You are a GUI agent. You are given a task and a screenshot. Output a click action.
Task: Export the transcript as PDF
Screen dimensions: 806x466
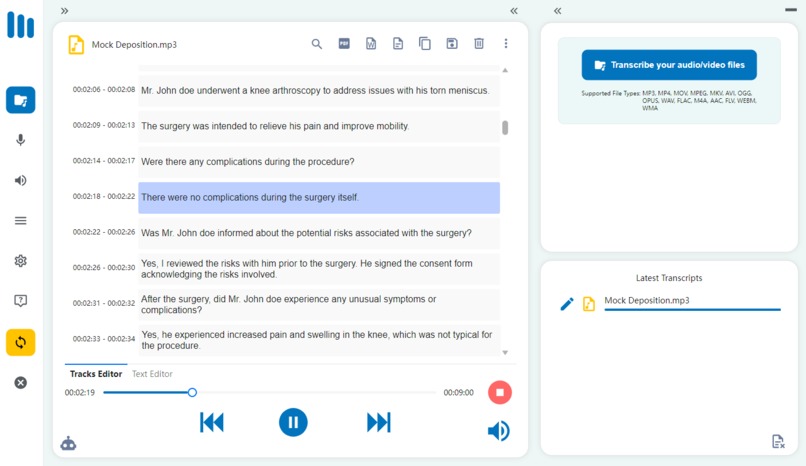pos(344,44)
